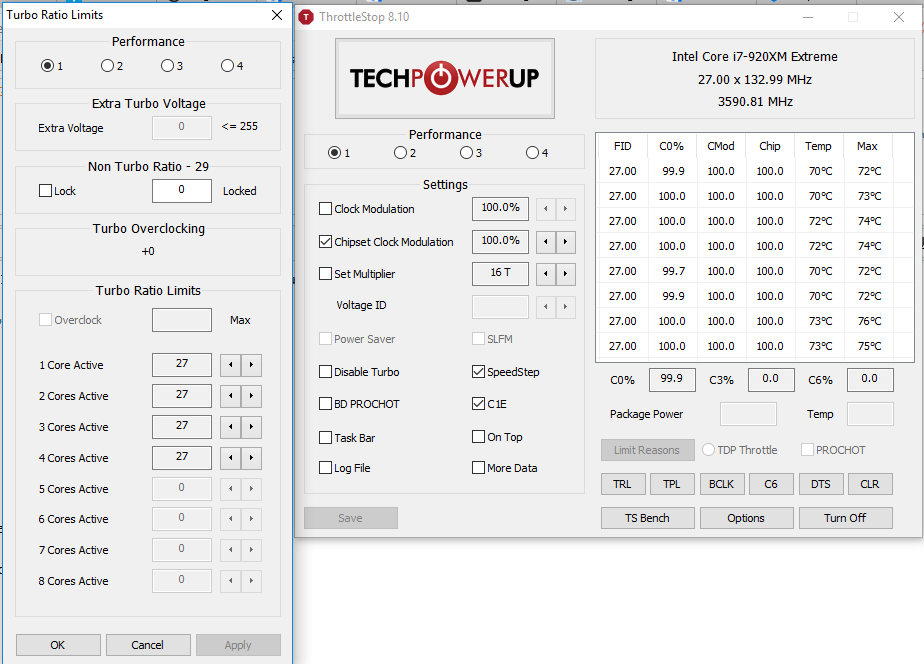924x664 pixels.
Task: Decrease the 4 Cores Active ratio
Action: pyautogui.click(x=230, y=458)
